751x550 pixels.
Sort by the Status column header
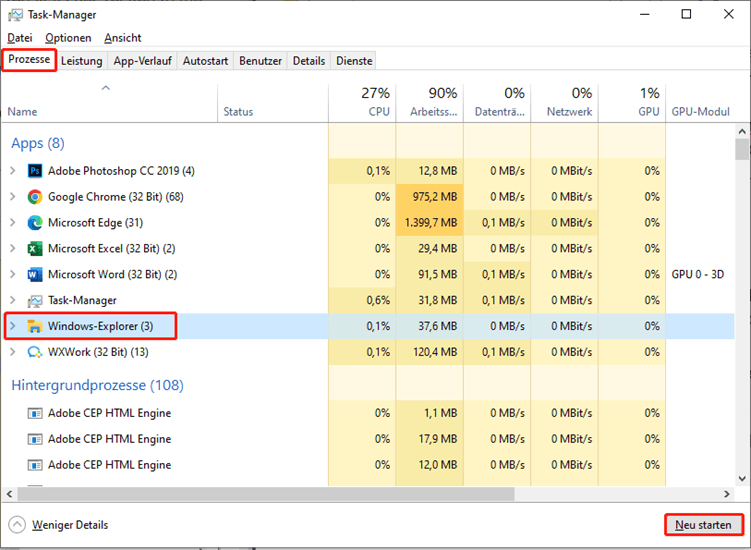[x=273, y=103]
